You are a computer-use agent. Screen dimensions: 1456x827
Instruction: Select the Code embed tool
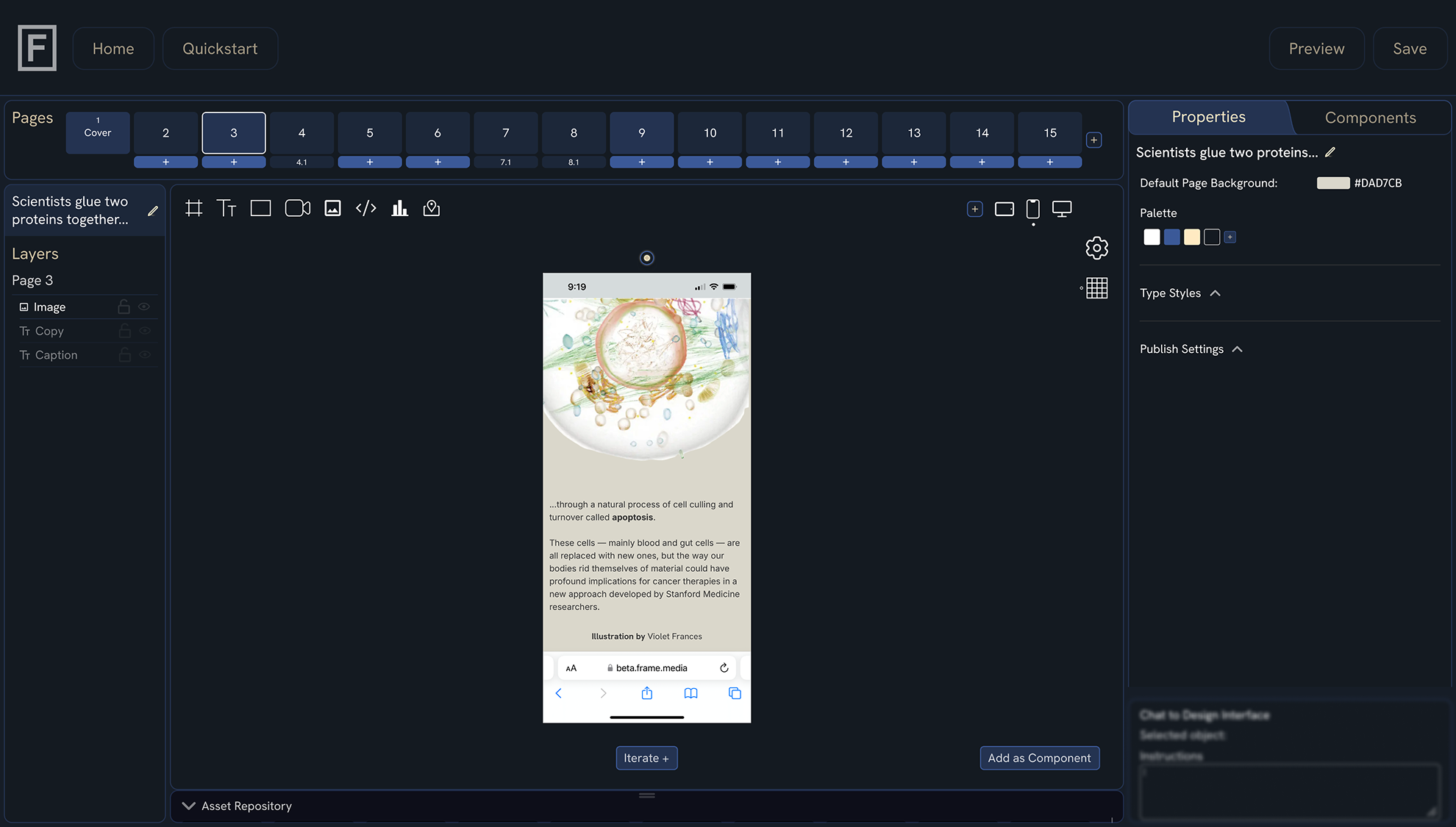pos(365,207)
